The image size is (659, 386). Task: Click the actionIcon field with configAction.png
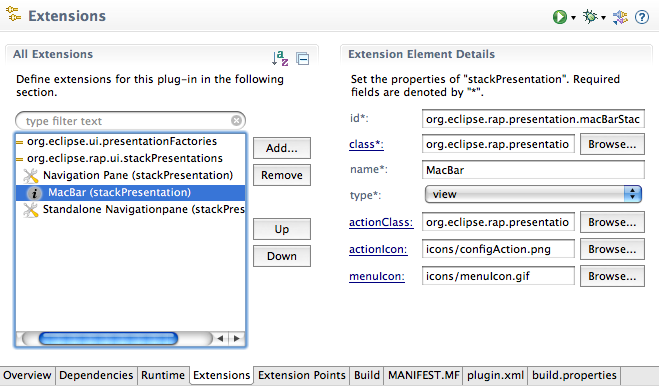[x=498, y=249]
